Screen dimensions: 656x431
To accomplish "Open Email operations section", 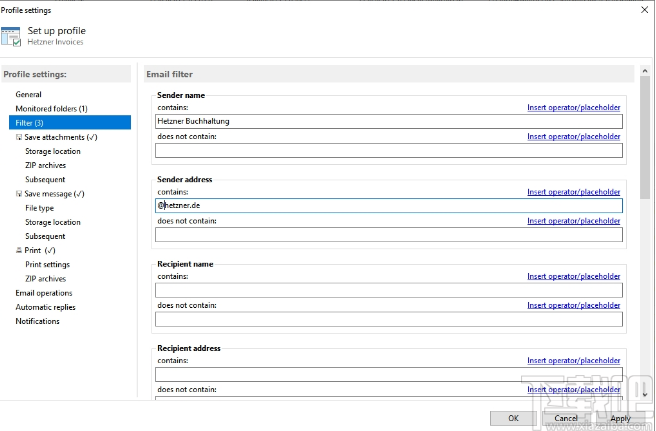I will [x=43, y=293].
